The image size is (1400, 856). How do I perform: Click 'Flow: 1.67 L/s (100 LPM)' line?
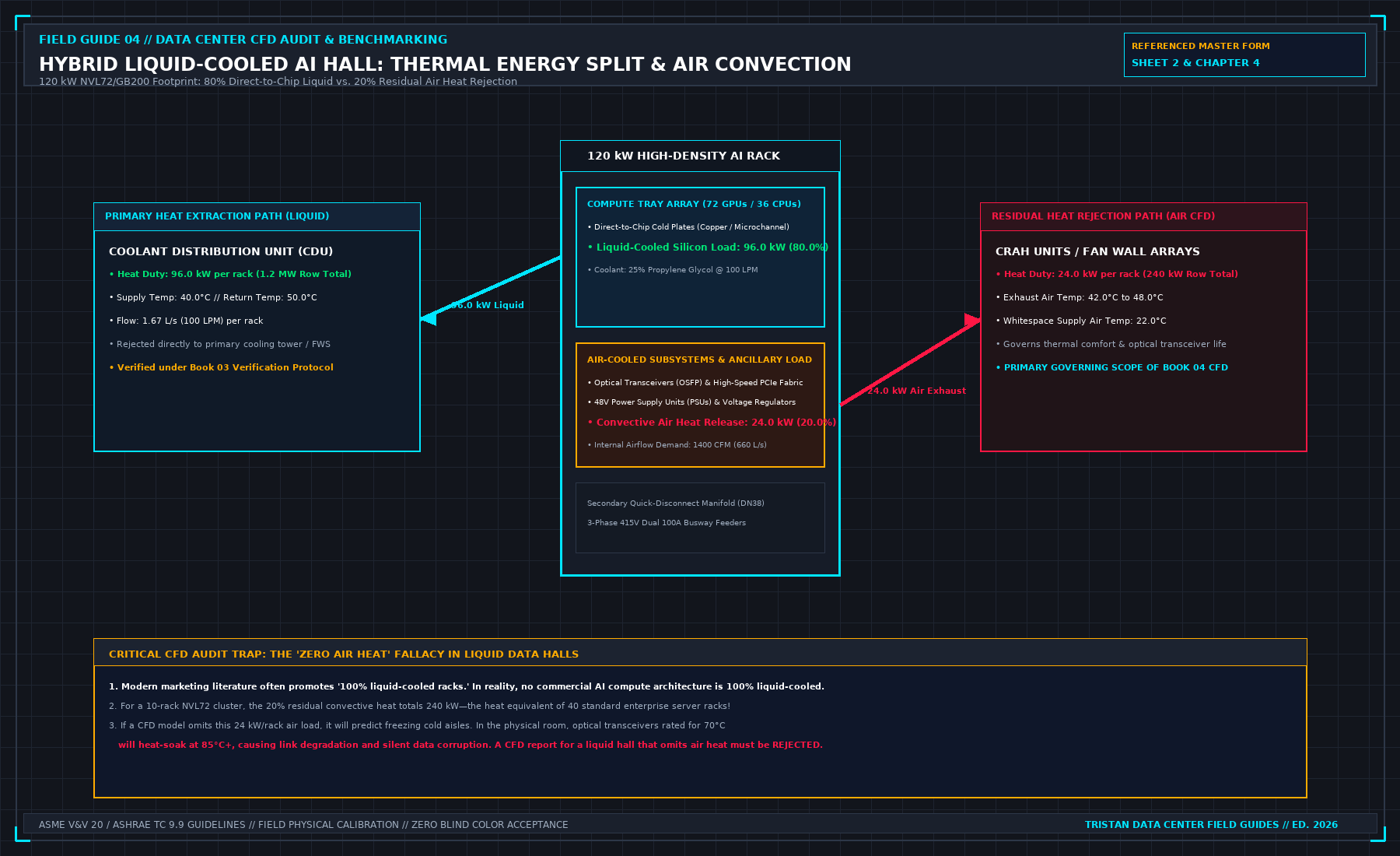(x=186, y=321)
